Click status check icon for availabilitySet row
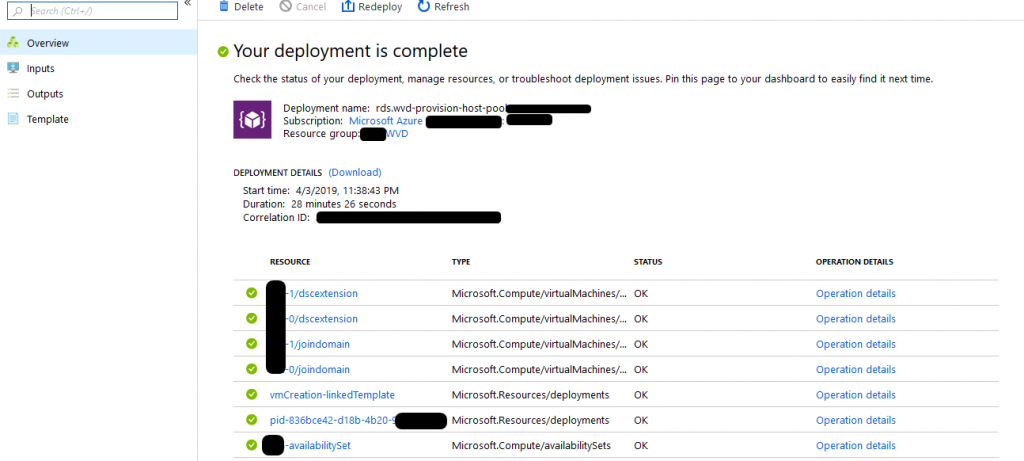1024x461 pixels. point(251,445)
